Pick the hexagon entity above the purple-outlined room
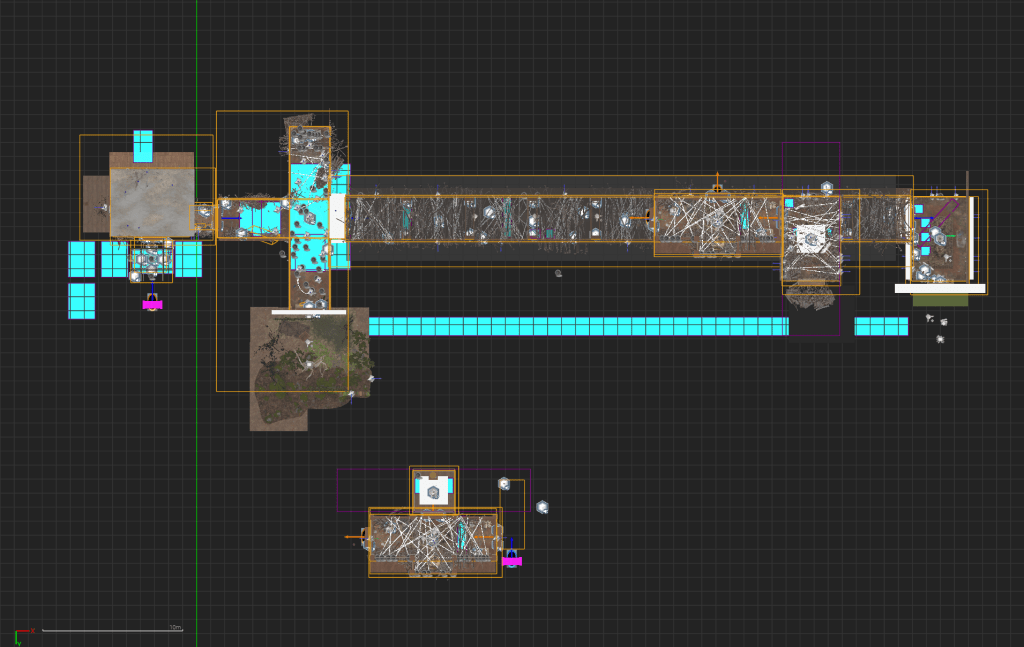1024x647 pixels. pos(827,187)
